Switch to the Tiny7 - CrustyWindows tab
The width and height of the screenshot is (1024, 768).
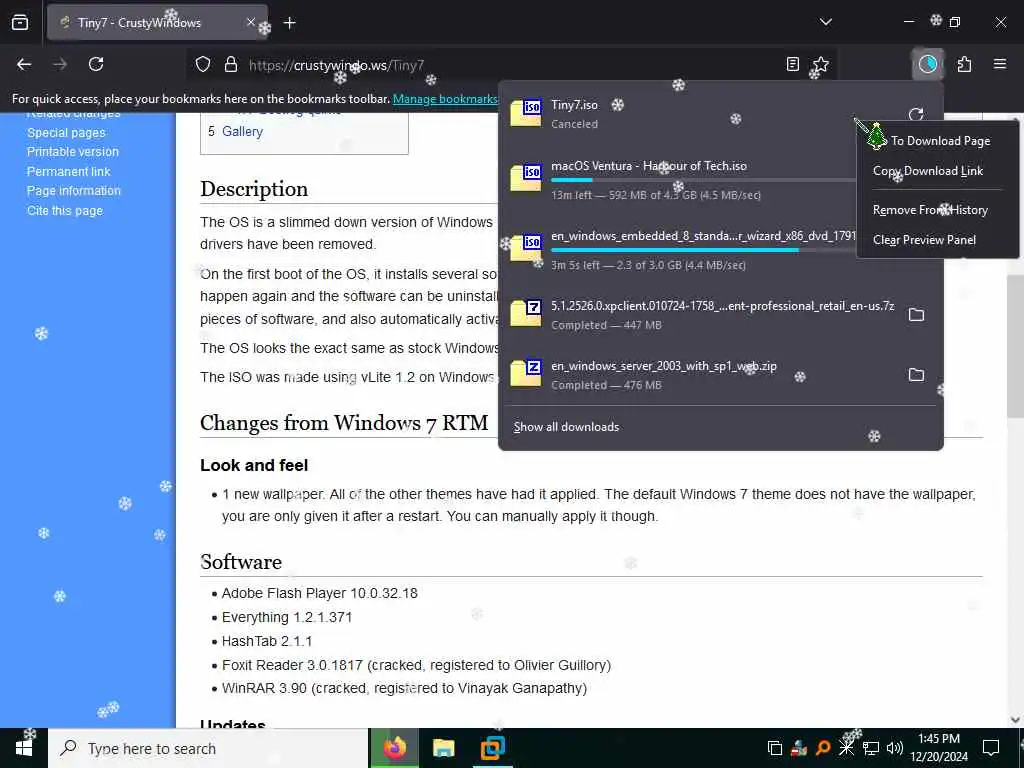coord(157,23)
